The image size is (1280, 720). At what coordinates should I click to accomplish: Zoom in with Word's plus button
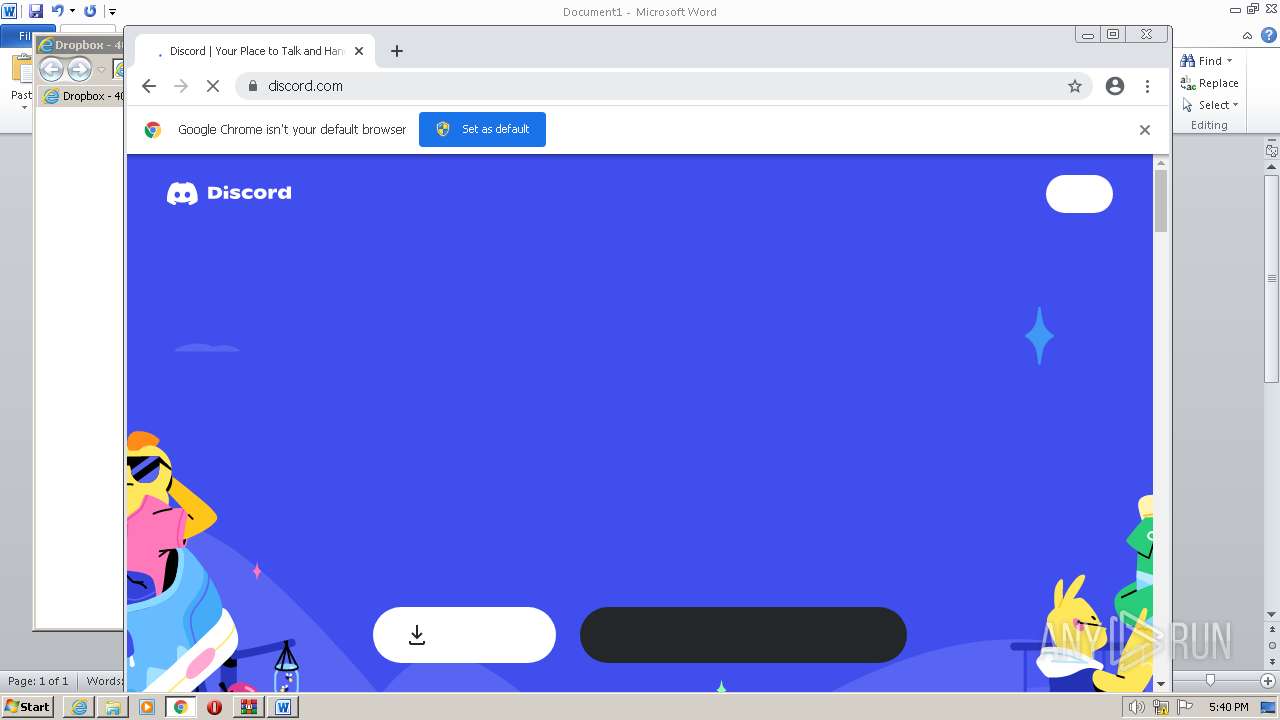coord(1267,681)
